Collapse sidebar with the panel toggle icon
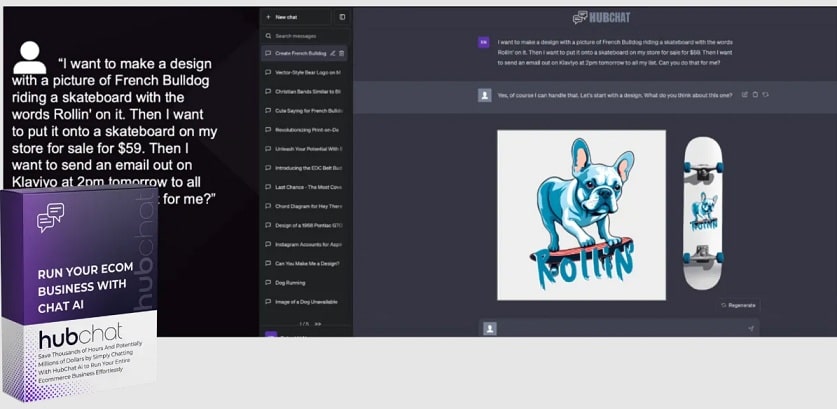The width and height of the screenshot is (837, 409). 342,17
